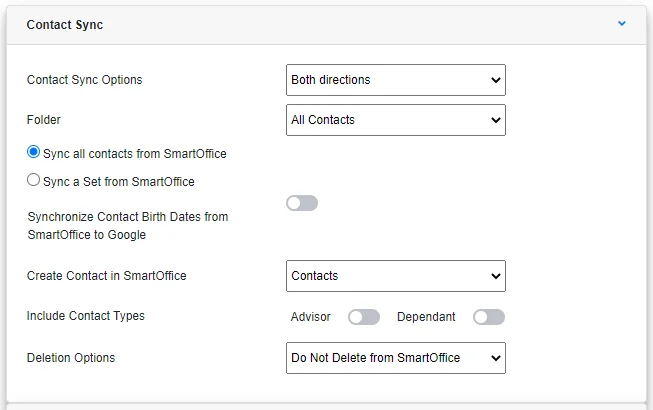Image resolution: width=653 pixels, height=410 pixels.
Task: Click the Sync a Set from SmartOffice text
Action: [x=119, y=181]
